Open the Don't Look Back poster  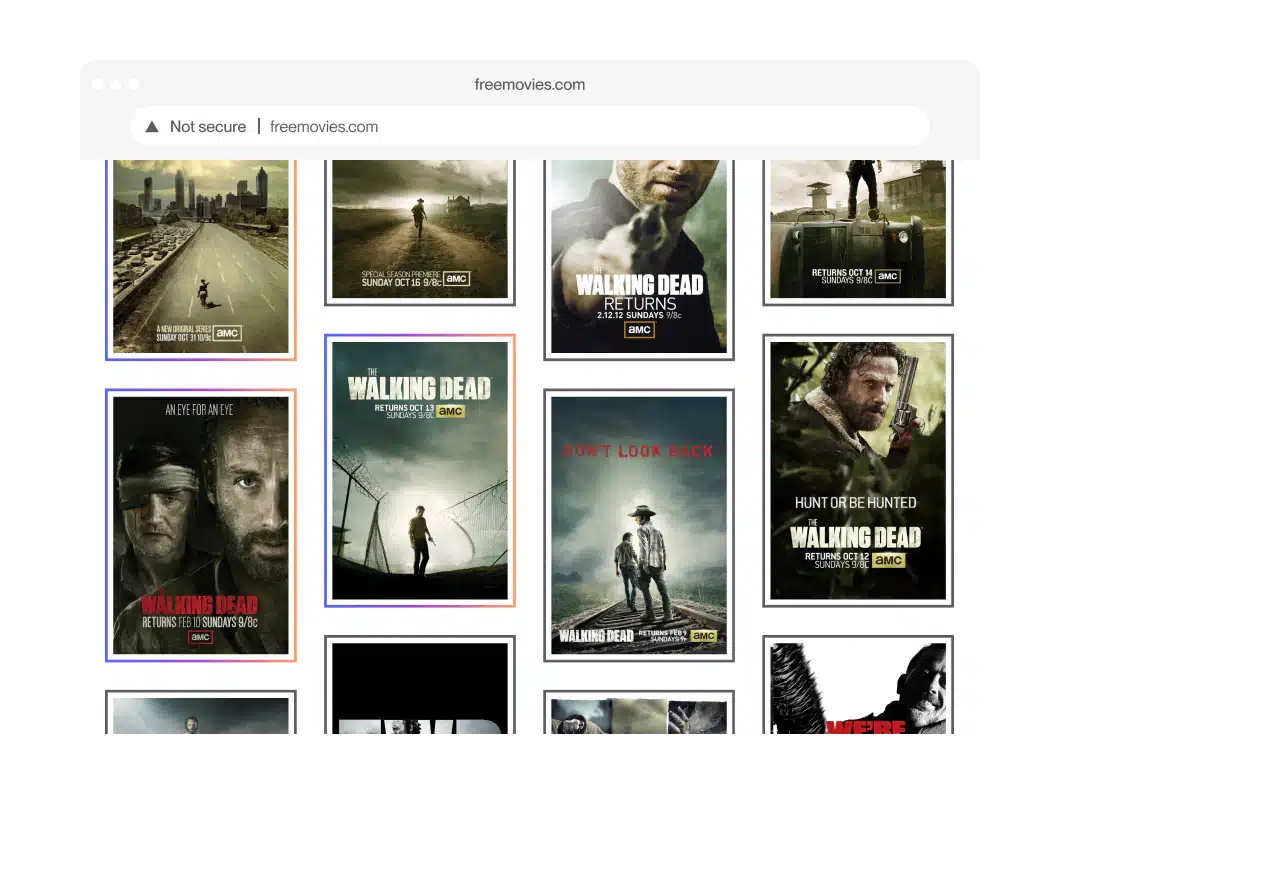click(639, 525)
